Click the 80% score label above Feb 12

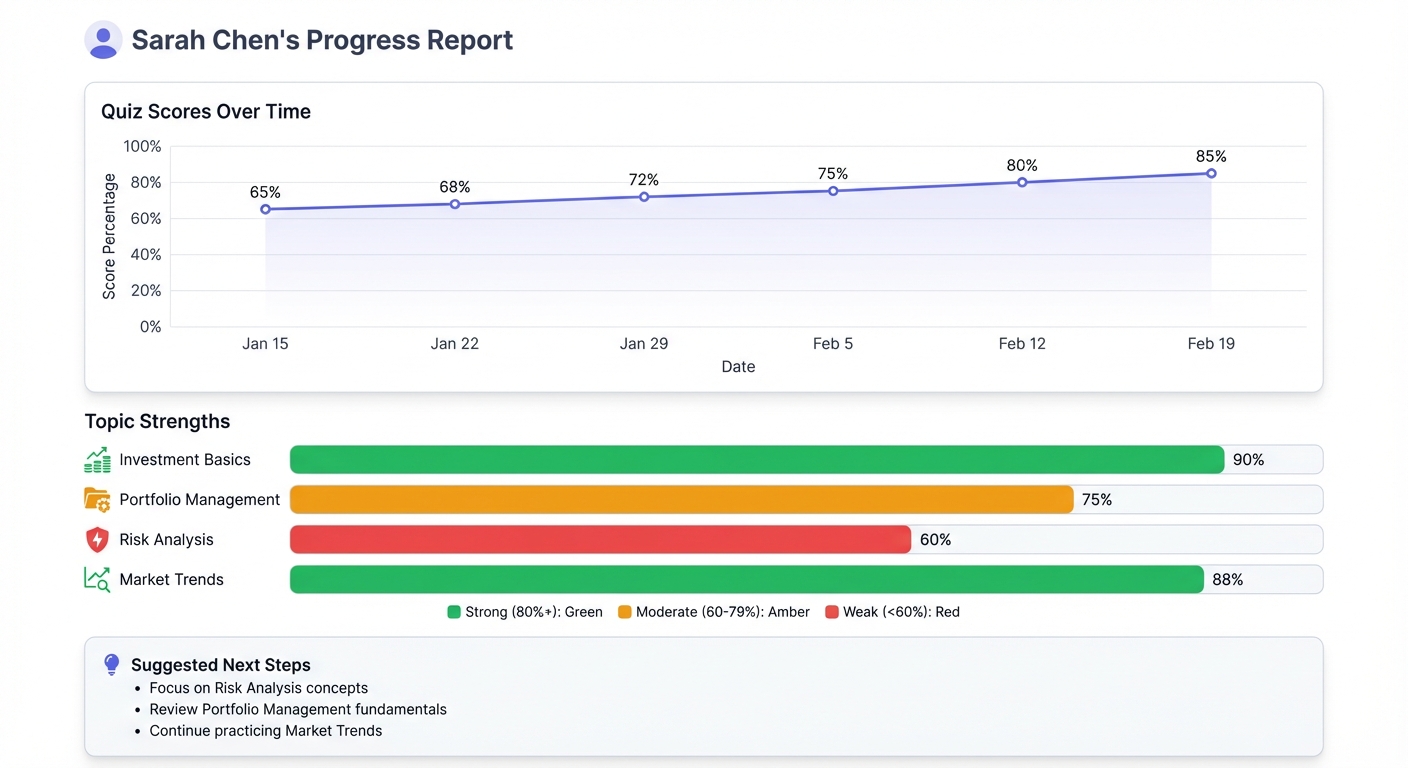coord(1022,165)
